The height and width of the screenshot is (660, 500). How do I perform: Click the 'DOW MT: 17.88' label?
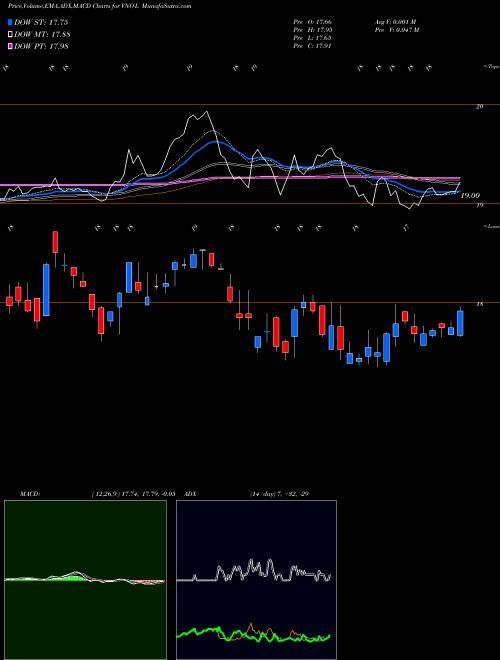pos(42,35)
